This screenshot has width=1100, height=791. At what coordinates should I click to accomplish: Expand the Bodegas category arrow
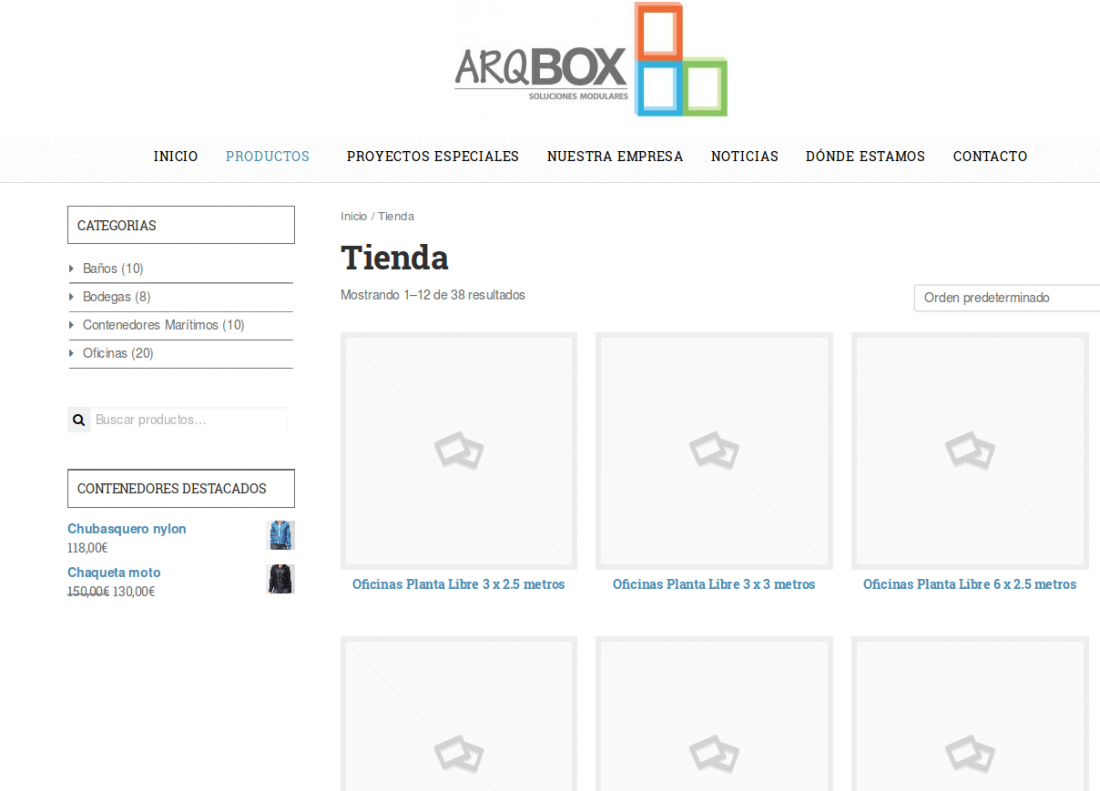click(x=72, y=297)
